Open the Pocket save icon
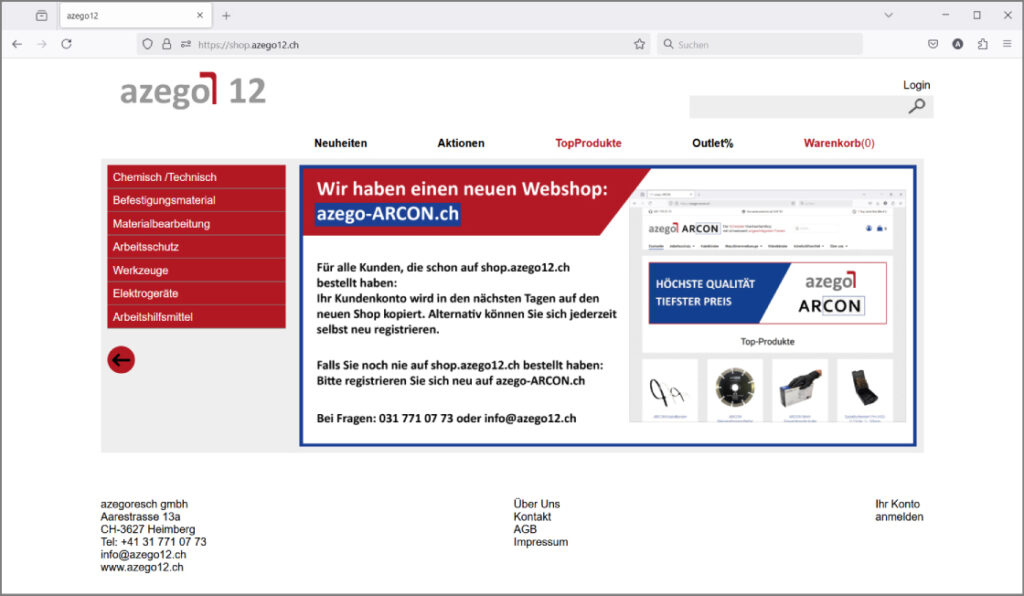1024x596 pixels. pyautogui.click(x=932, y=44)
